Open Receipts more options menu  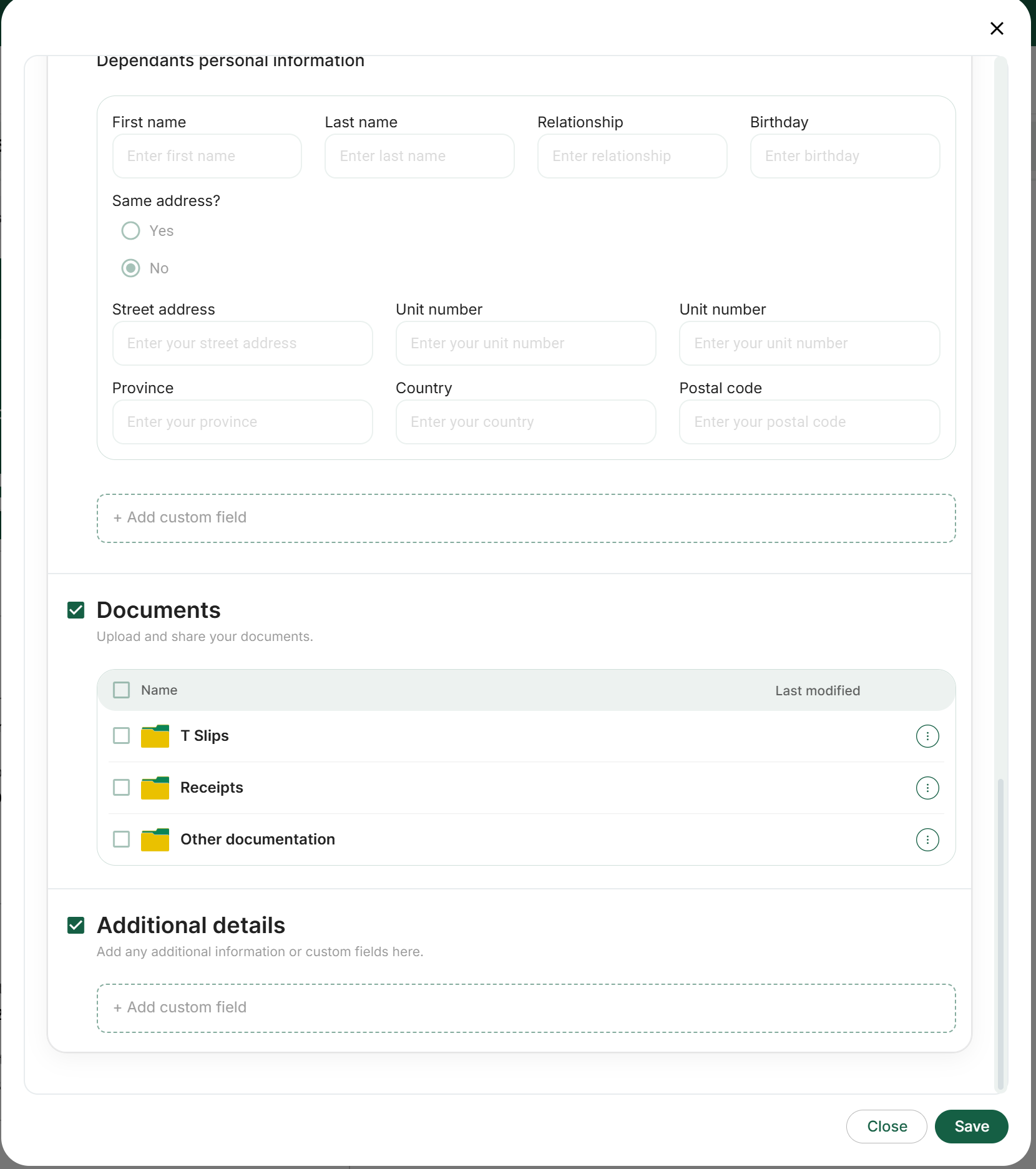[927, 788]
